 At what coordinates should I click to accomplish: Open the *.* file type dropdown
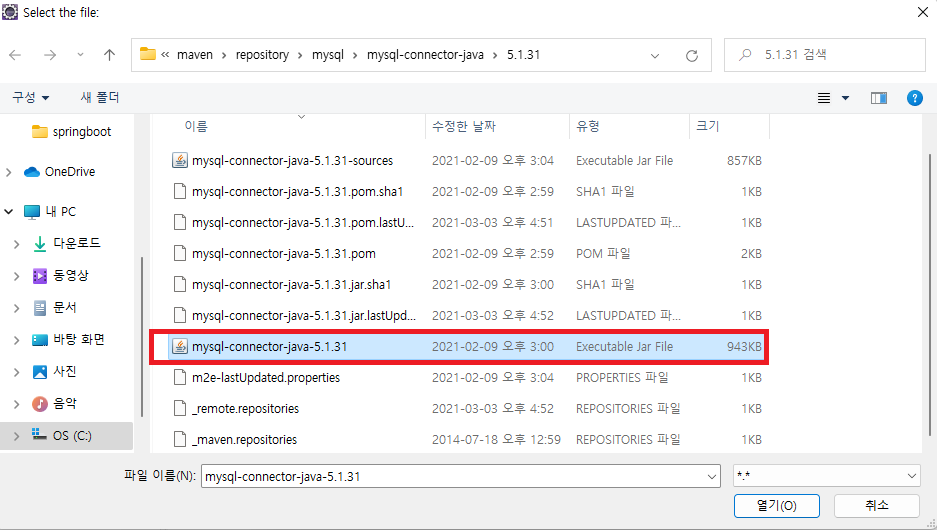pyautogui.click(x=826, y=476)
